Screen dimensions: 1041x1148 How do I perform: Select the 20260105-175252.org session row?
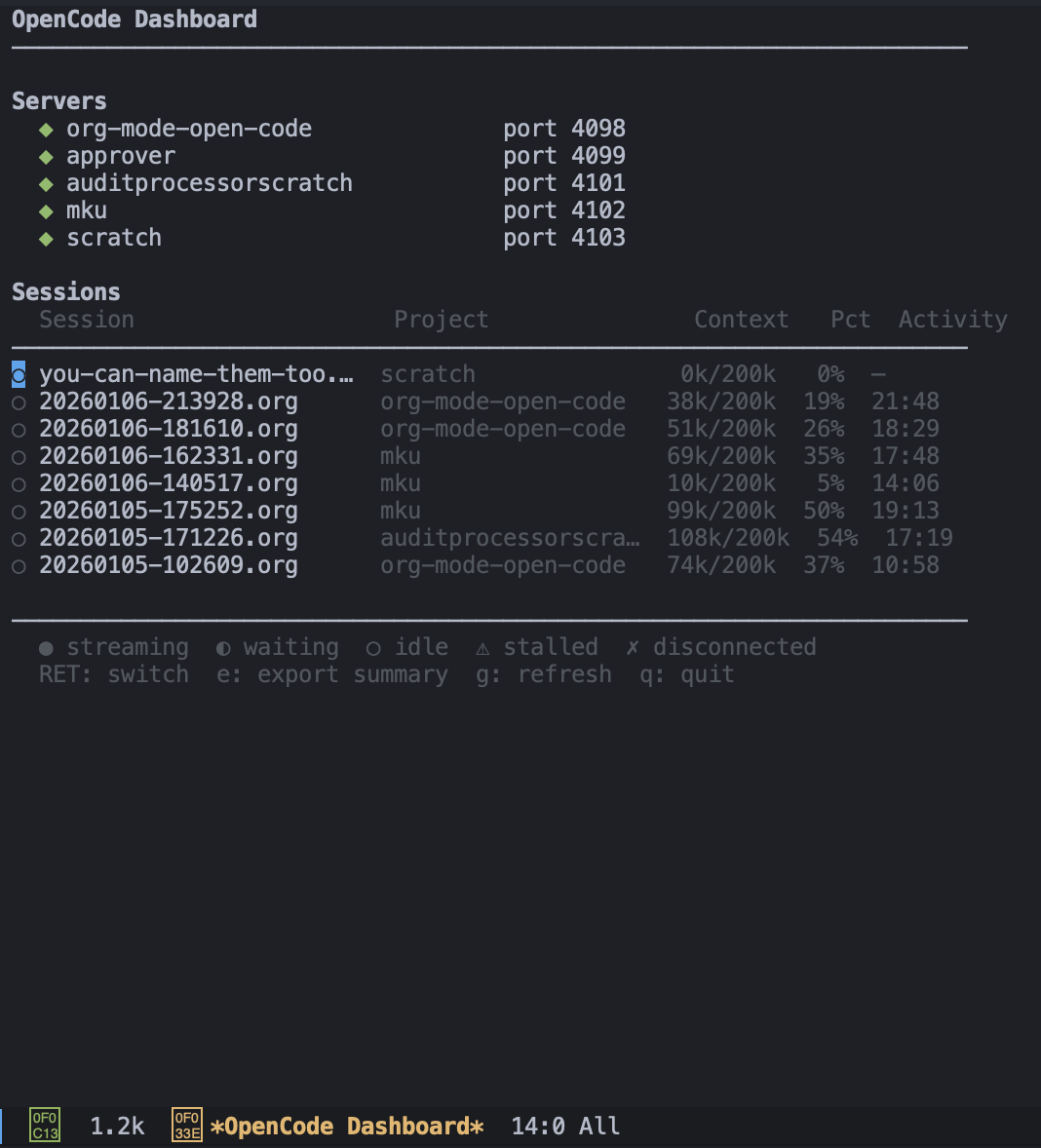168,511
